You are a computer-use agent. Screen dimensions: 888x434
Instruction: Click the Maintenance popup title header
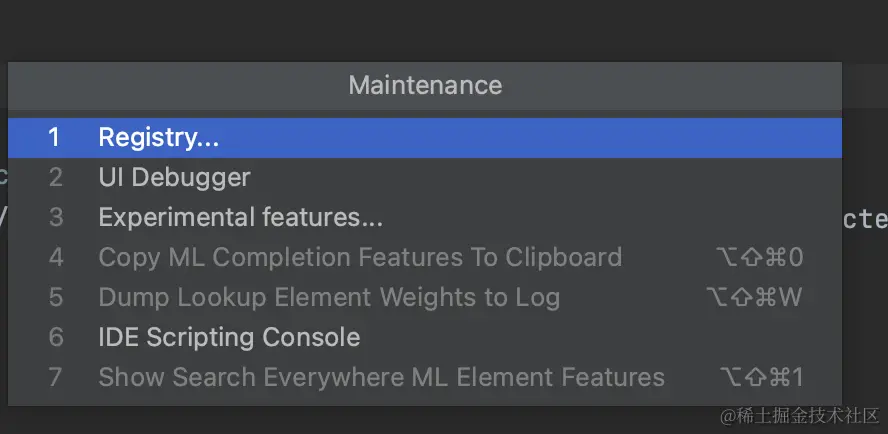(425, 86)
